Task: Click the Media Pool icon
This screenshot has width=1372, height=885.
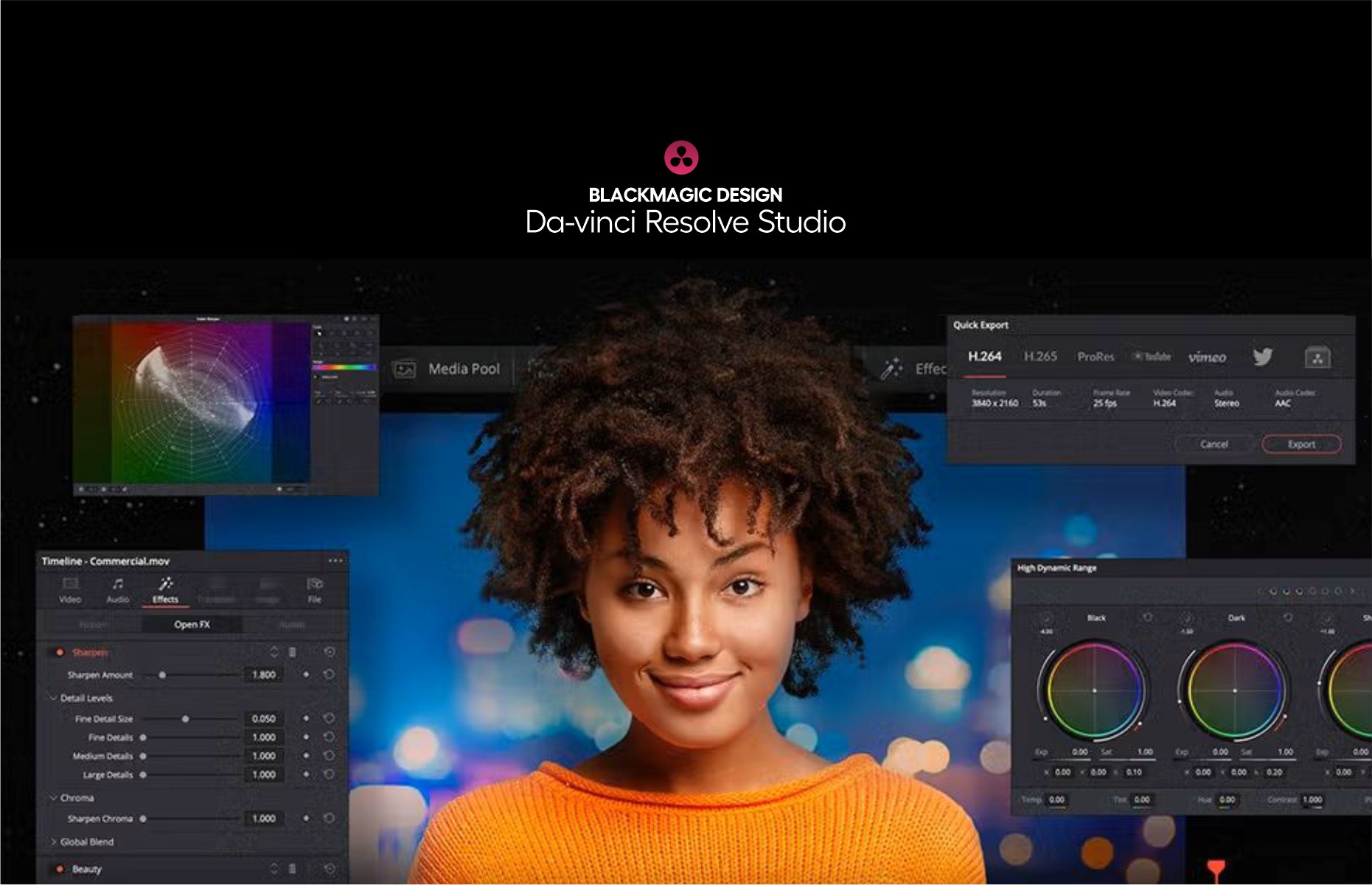Action: click(405, 369)
